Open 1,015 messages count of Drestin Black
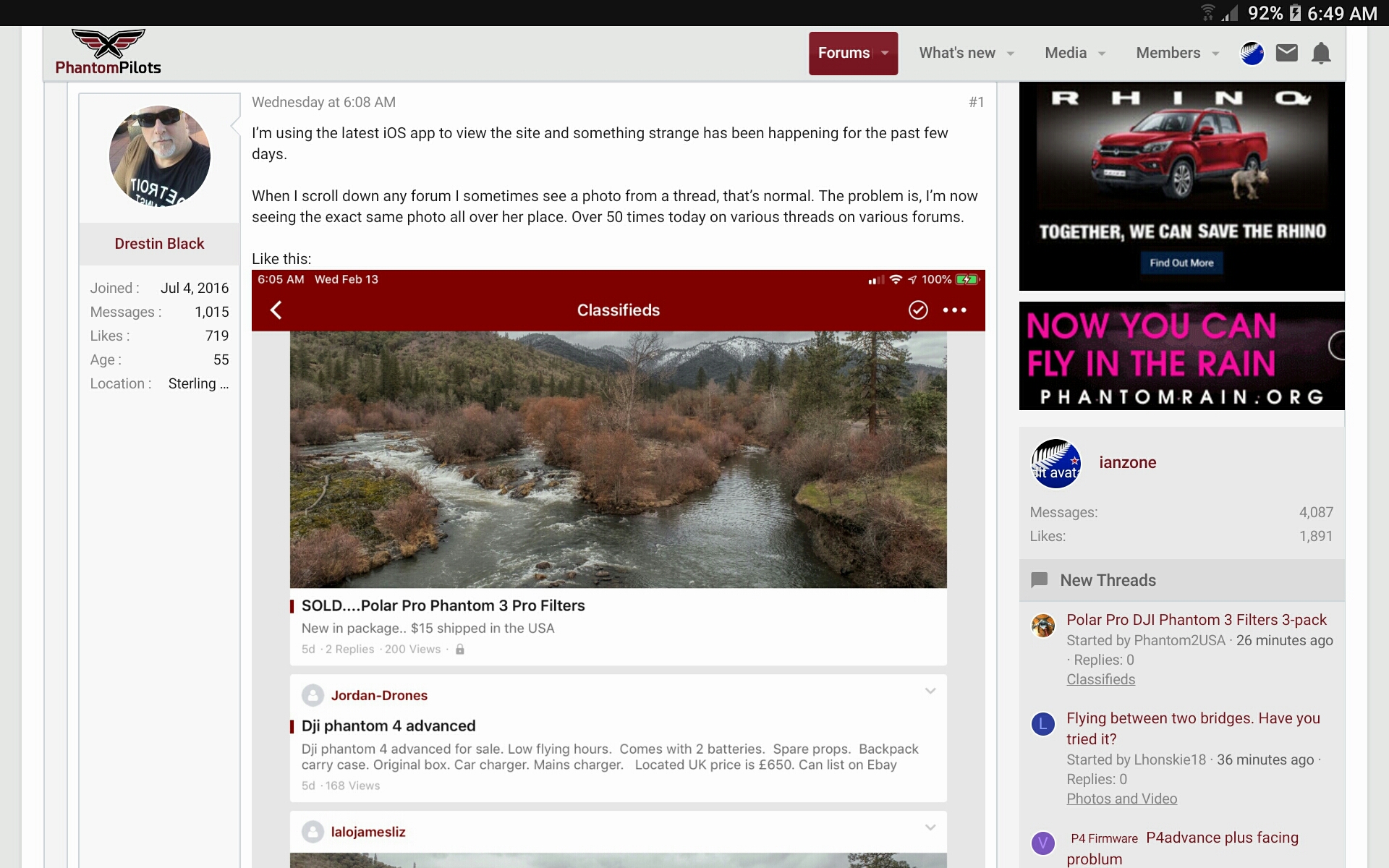This screenshot has height=868, width=1389. pyautogui.click(x=211, y=312)
